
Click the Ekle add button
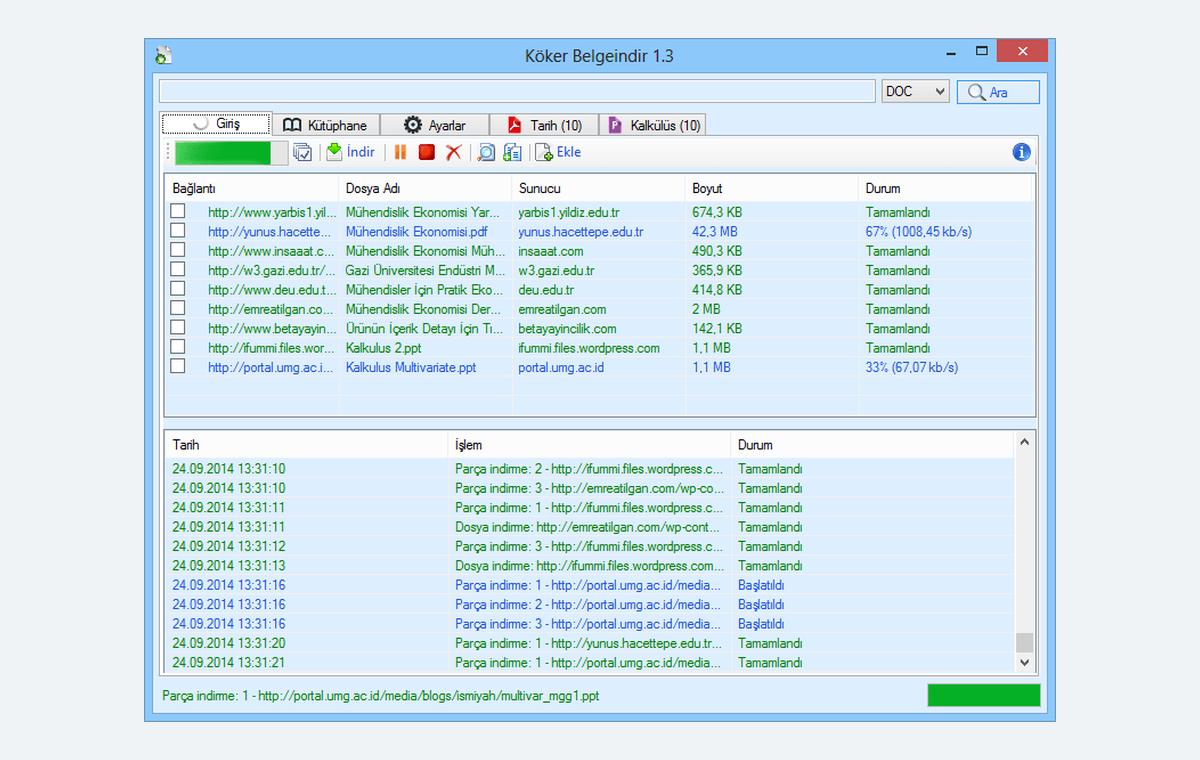point(558,152)
